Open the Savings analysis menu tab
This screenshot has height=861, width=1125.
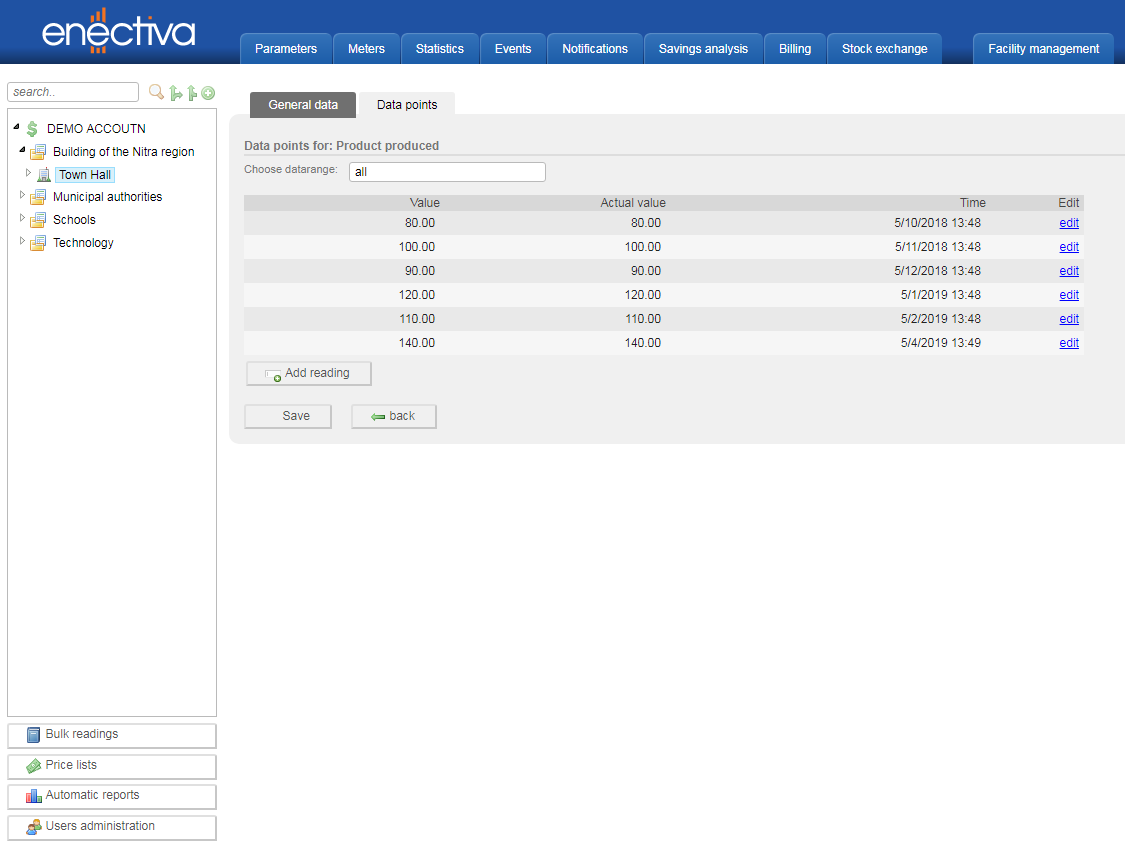(703, 49)
